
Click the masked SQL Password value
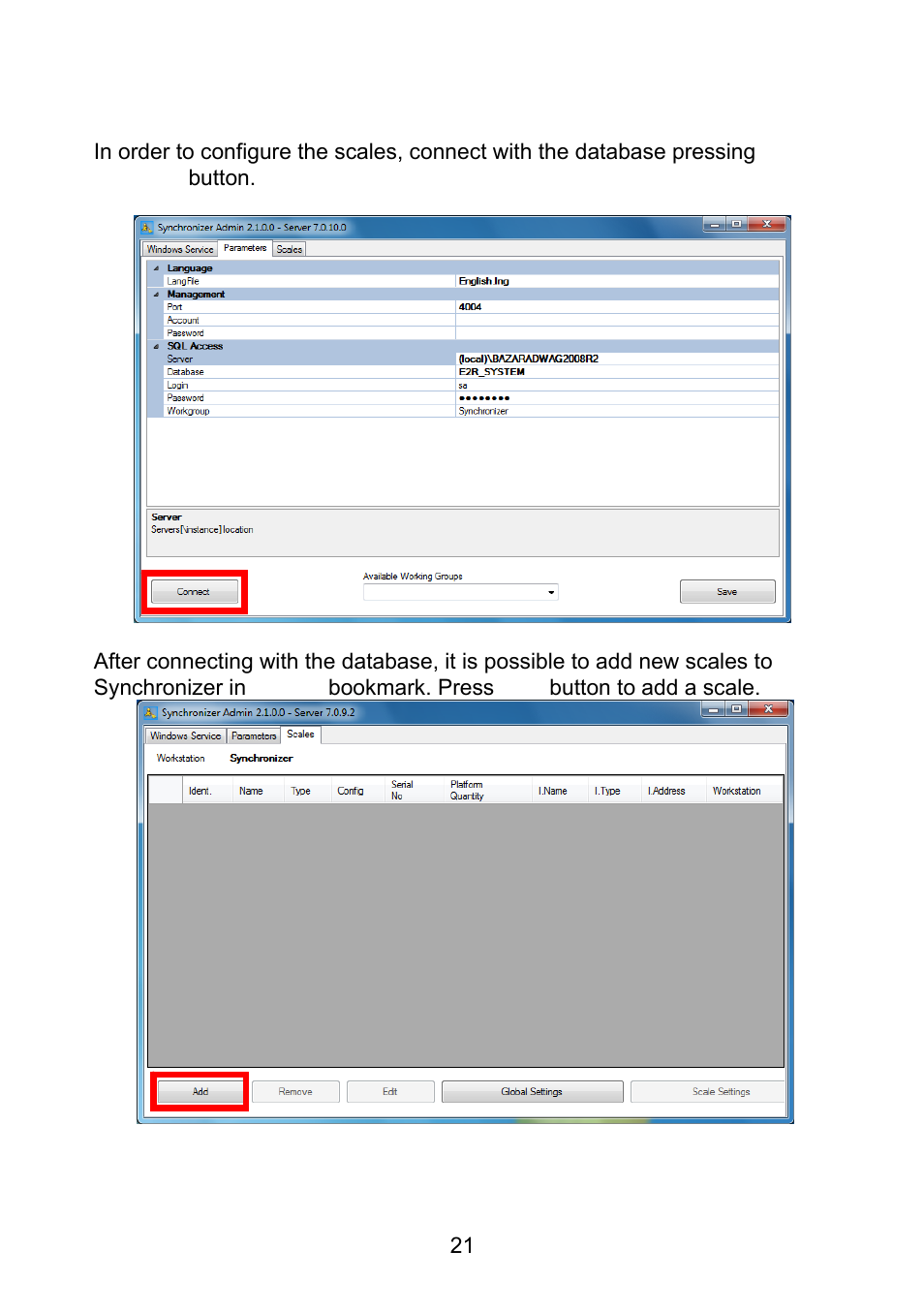(x=617, y=398)
